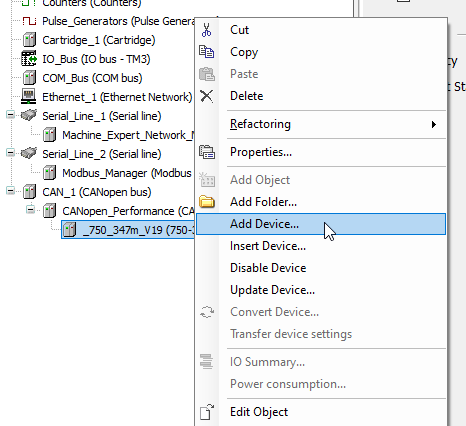Click the Delete X icon

pos(207,96)
